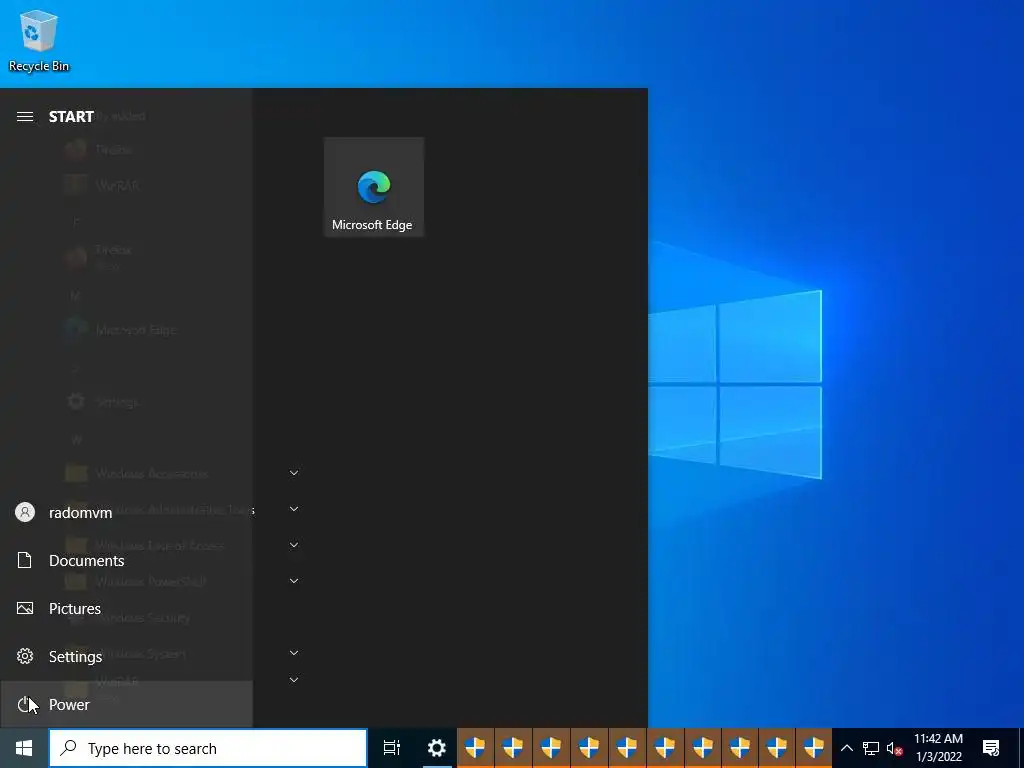Open Pictures from the Start rail
The image size is (1024, 768).
click(x=127, y=609)
